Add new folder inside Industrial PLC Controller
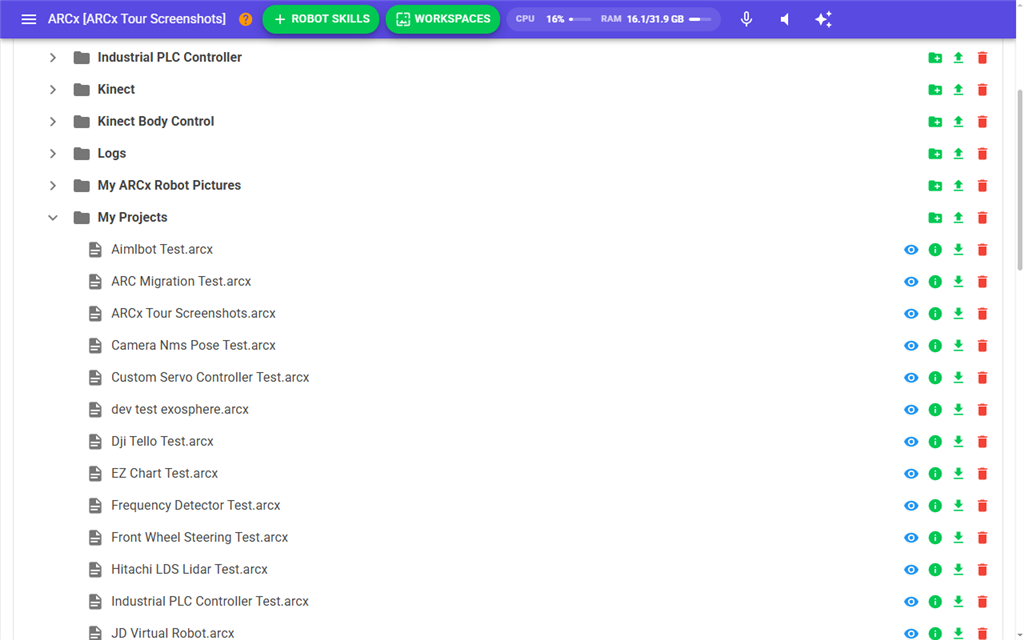Image resolution: width=1024 pixels, height=640 pixels. tap(935, 57)
